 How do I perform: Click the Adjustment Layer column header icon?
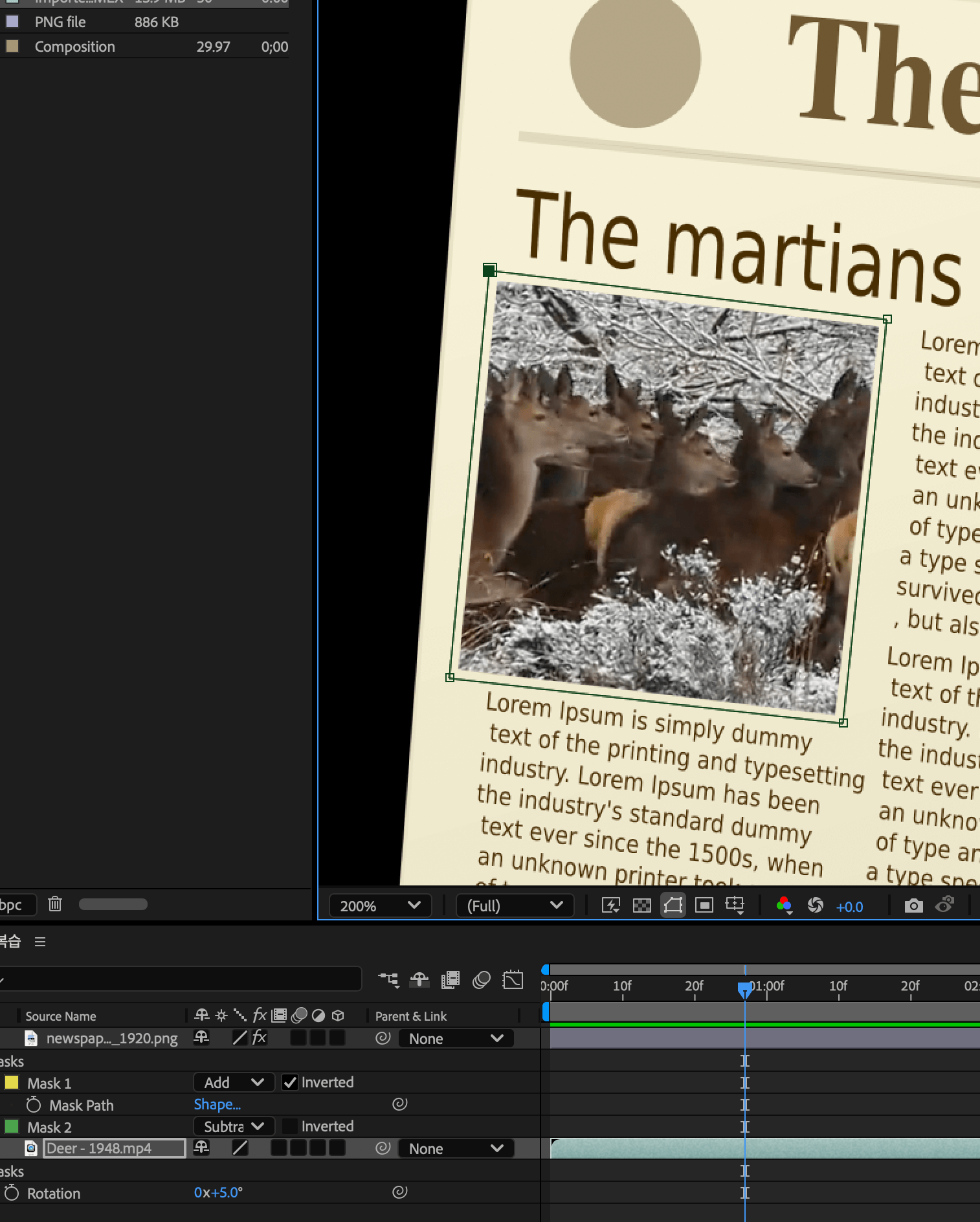coord(318,1016)
